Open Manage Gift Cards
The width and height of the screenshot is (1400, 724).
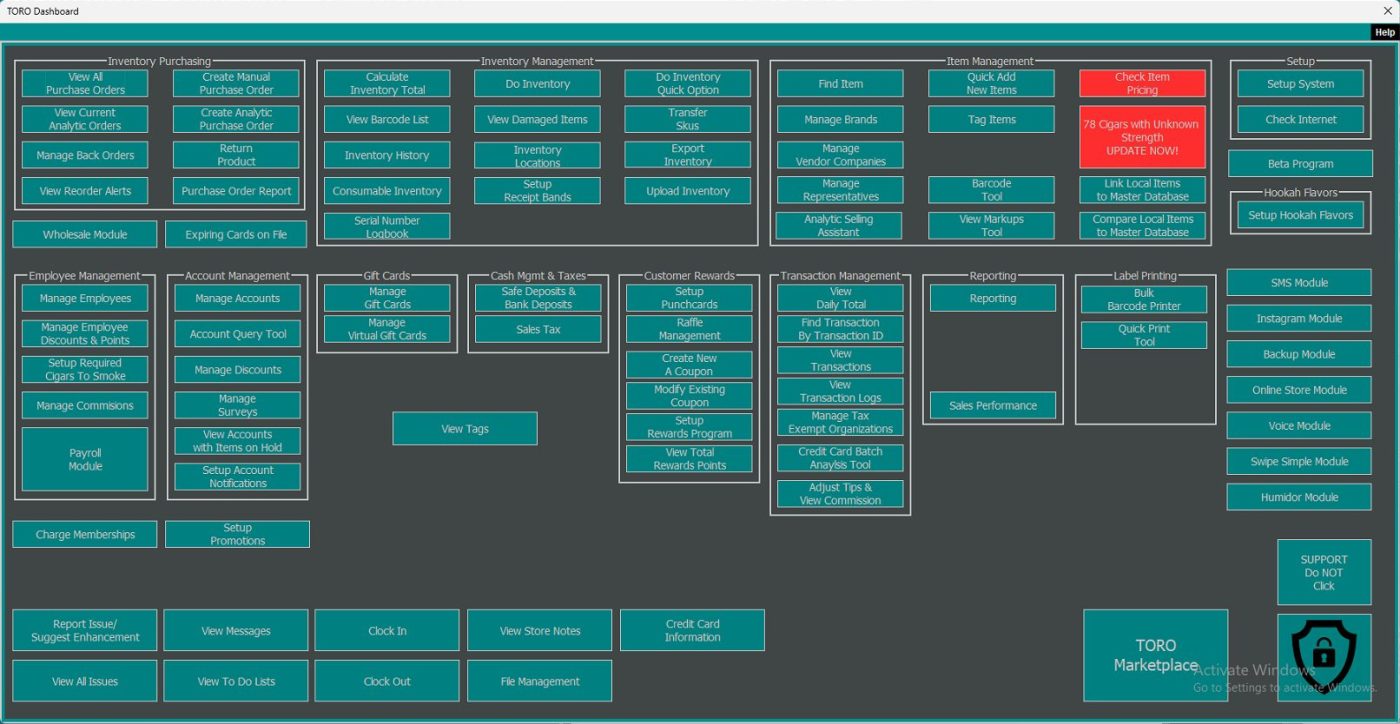[387, 298]
